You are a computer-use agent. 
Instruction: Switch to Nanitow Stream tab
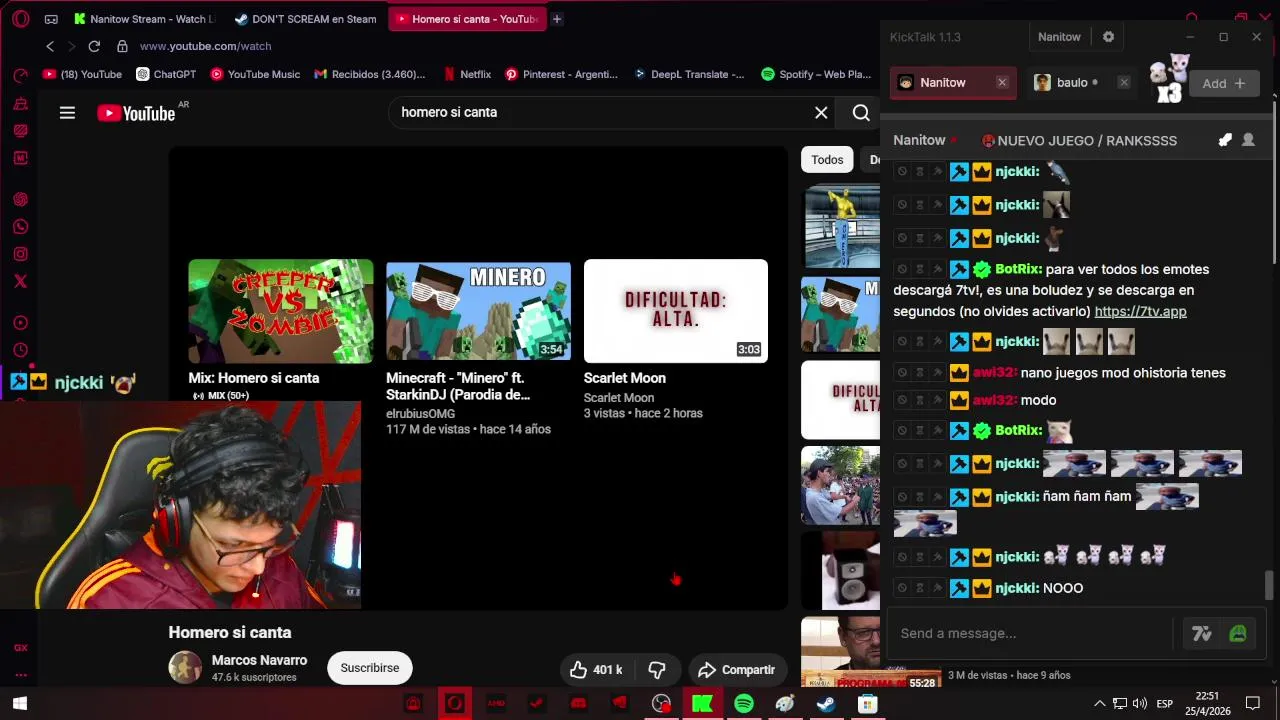144,19
